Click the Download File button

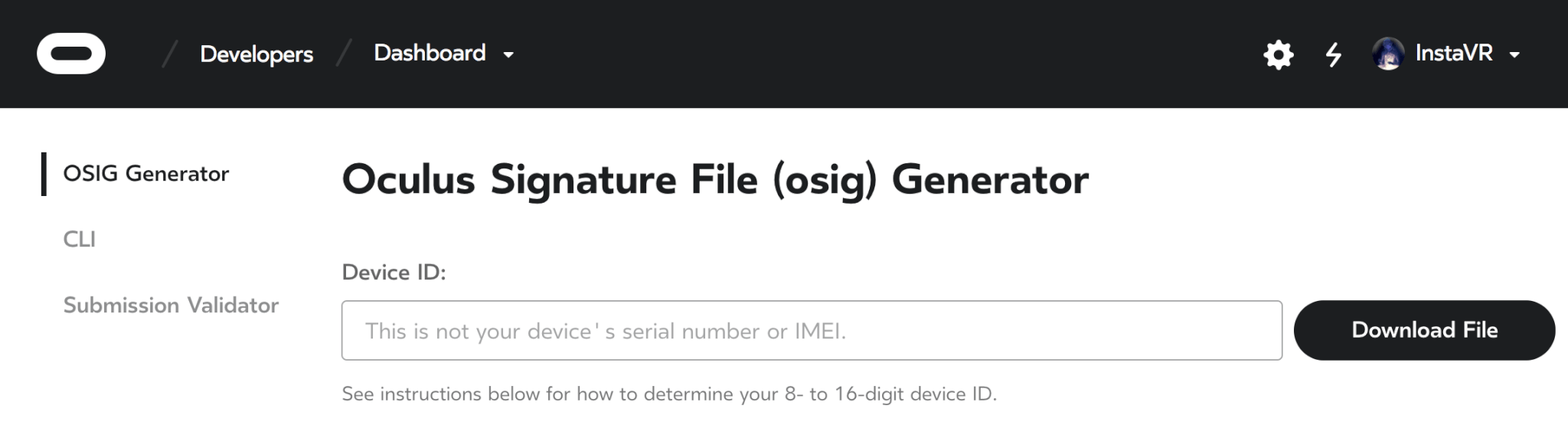coord(1424,330)
